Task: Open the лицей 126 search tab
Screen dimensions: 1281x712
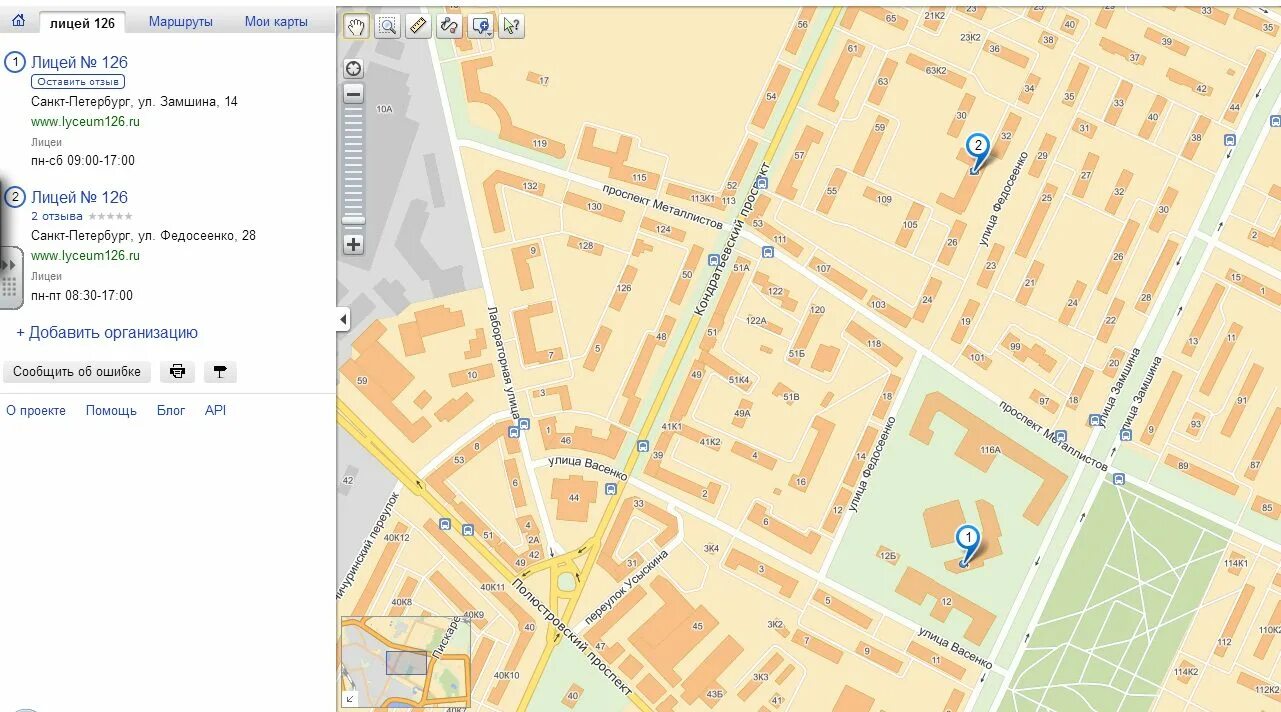Action: point(82,22)
